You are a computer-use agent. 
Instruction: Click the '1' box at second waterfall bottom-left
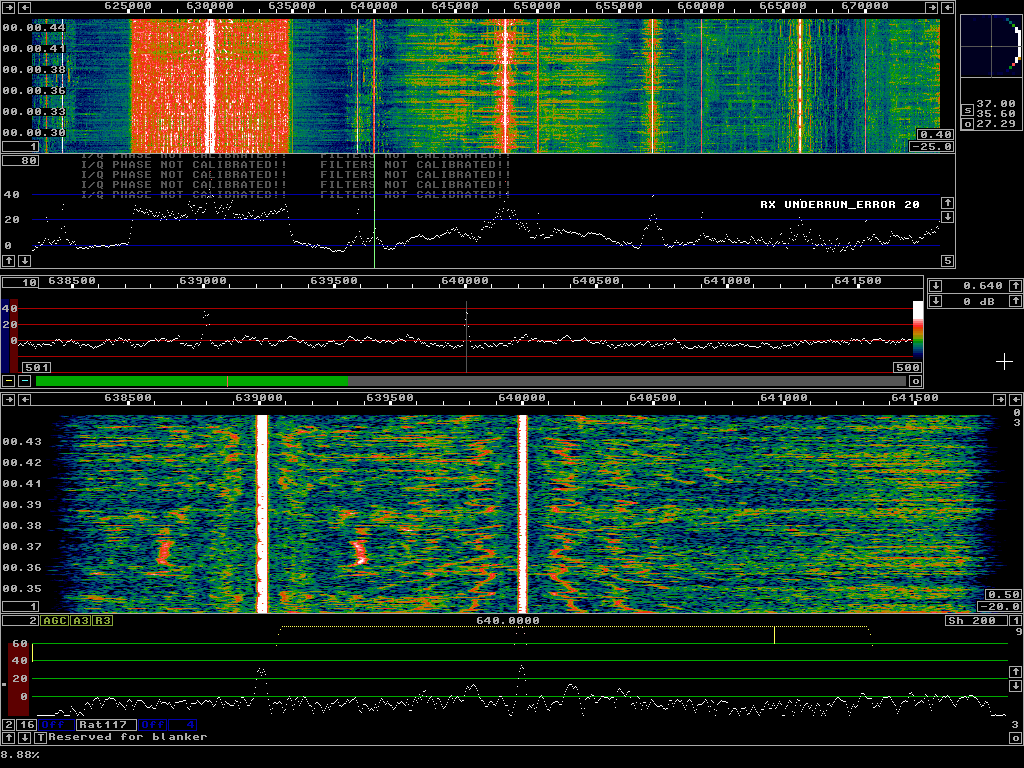pyautogui.click(x=21, y=607)
